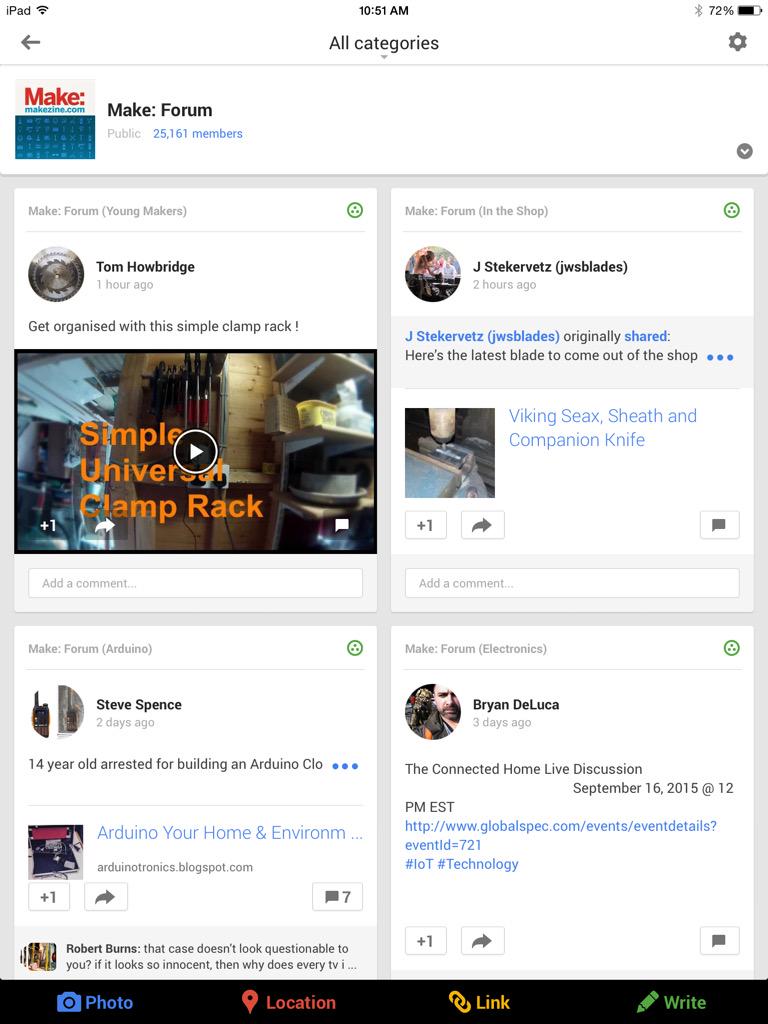Viewport: 768px width, 1024px height.
Task: Add a comment on Tom Howbridge's post
Action: tap(195, 583)
